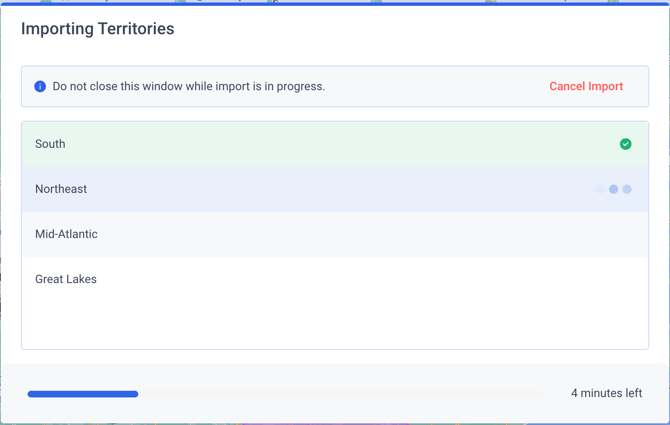Image resolution: width=670 pixels, height=425 pixels.
Task: Click the darkest middle loading dot
Action: pos(613,189)
